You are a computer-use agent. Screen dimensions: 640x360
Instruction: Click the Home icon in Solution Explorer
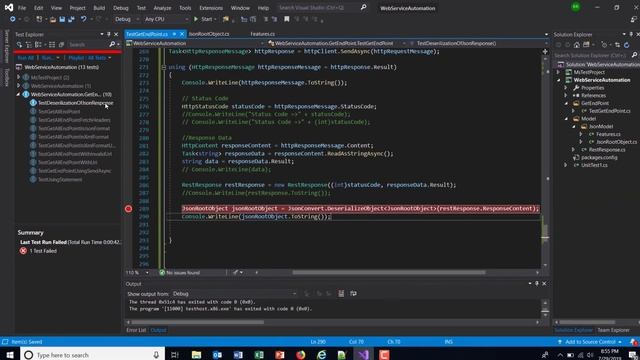coord(577,45)
